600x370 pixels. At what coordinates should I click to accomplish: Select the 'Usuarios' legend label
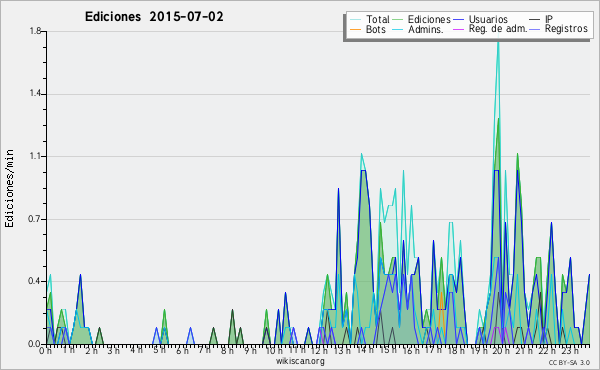tap(488, 19)
